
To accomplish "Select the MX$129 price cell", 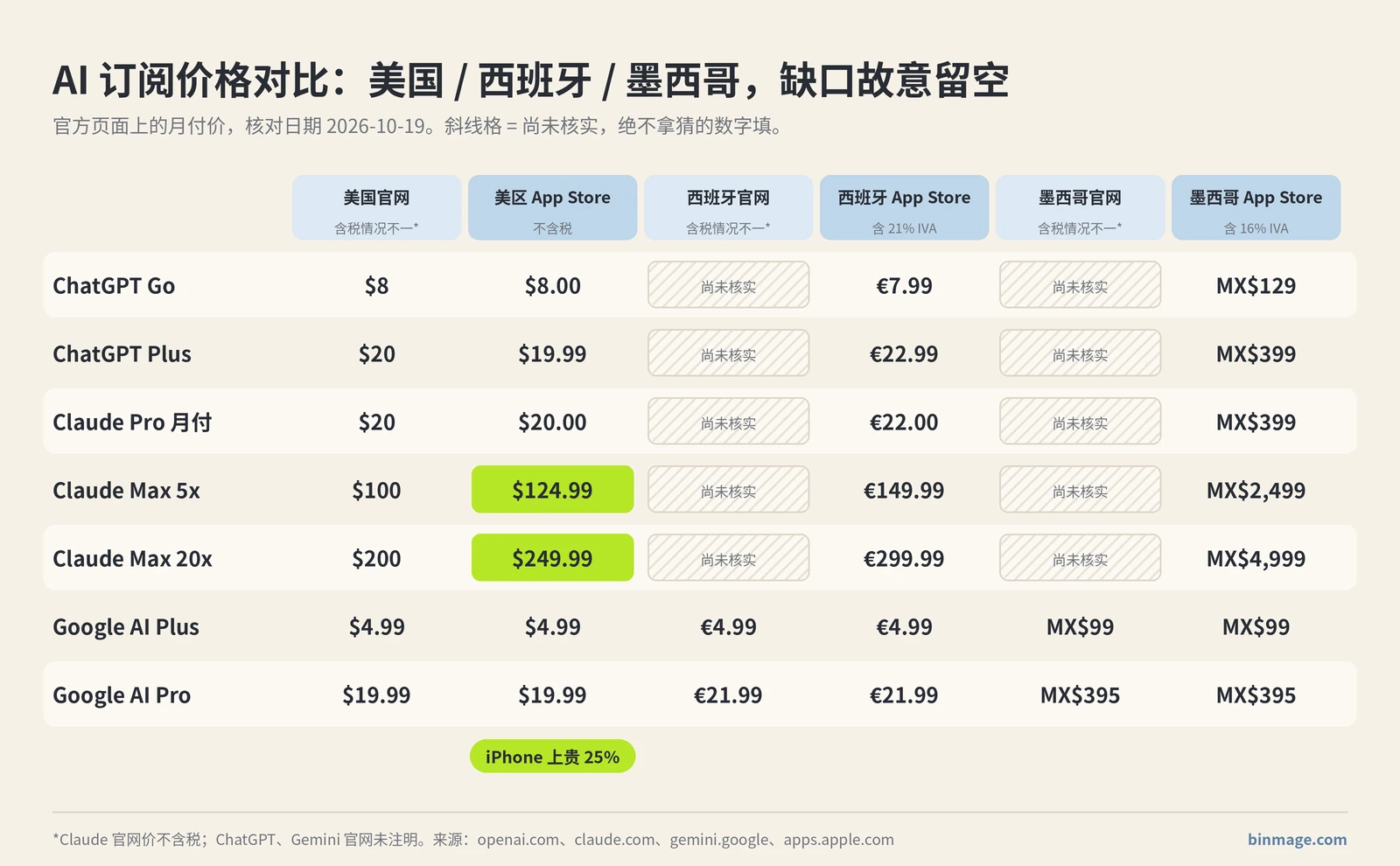I will (x=1256, y=286).
